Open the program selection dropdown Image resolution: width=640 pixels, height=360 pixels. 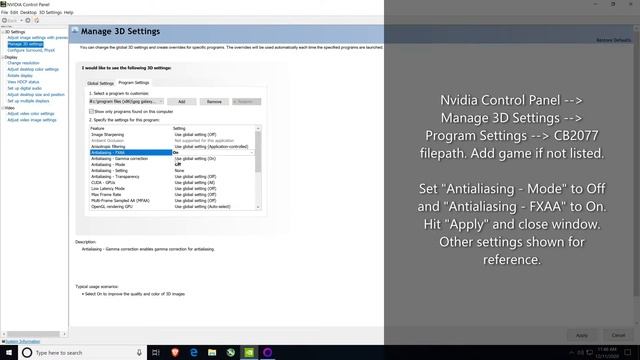(x=127, y=102)
